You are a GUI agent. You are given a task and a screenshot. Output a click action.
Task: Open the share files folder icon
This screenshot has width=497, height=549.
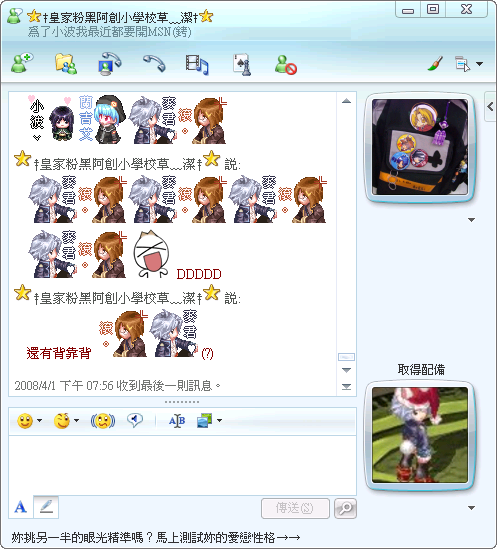click(x=66, y=63)
